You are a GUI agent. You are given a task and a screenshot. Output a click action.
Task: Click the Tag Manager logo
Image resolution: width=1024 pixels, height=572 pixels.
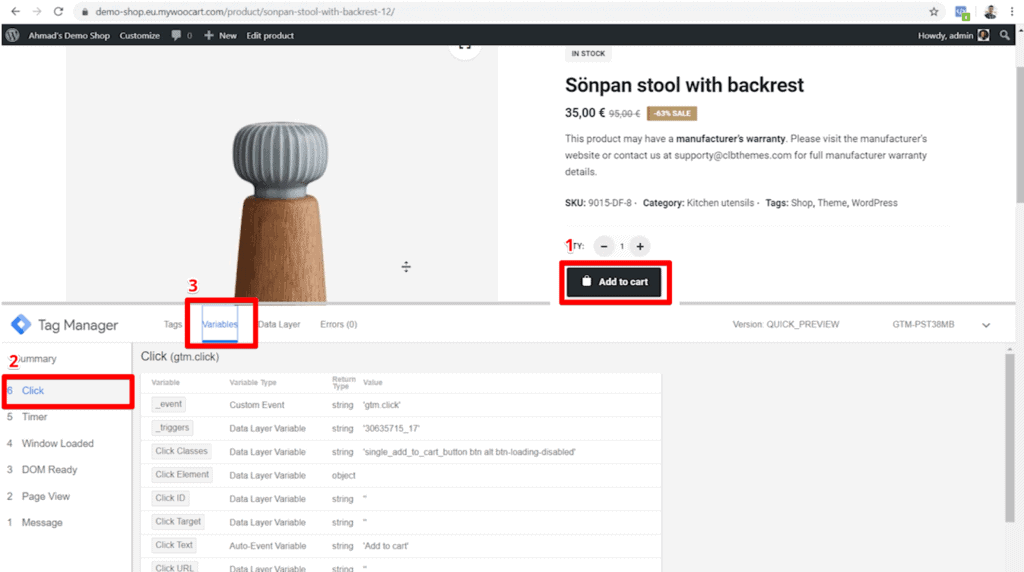(x=21, y=325)
